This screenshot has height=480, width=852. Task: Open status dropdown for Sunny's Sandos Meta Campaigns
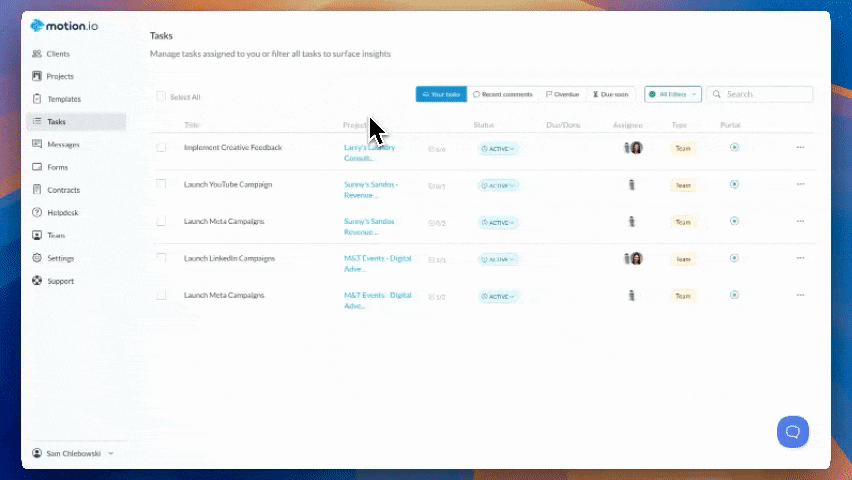pyautogui.click(x=498, y=222)
